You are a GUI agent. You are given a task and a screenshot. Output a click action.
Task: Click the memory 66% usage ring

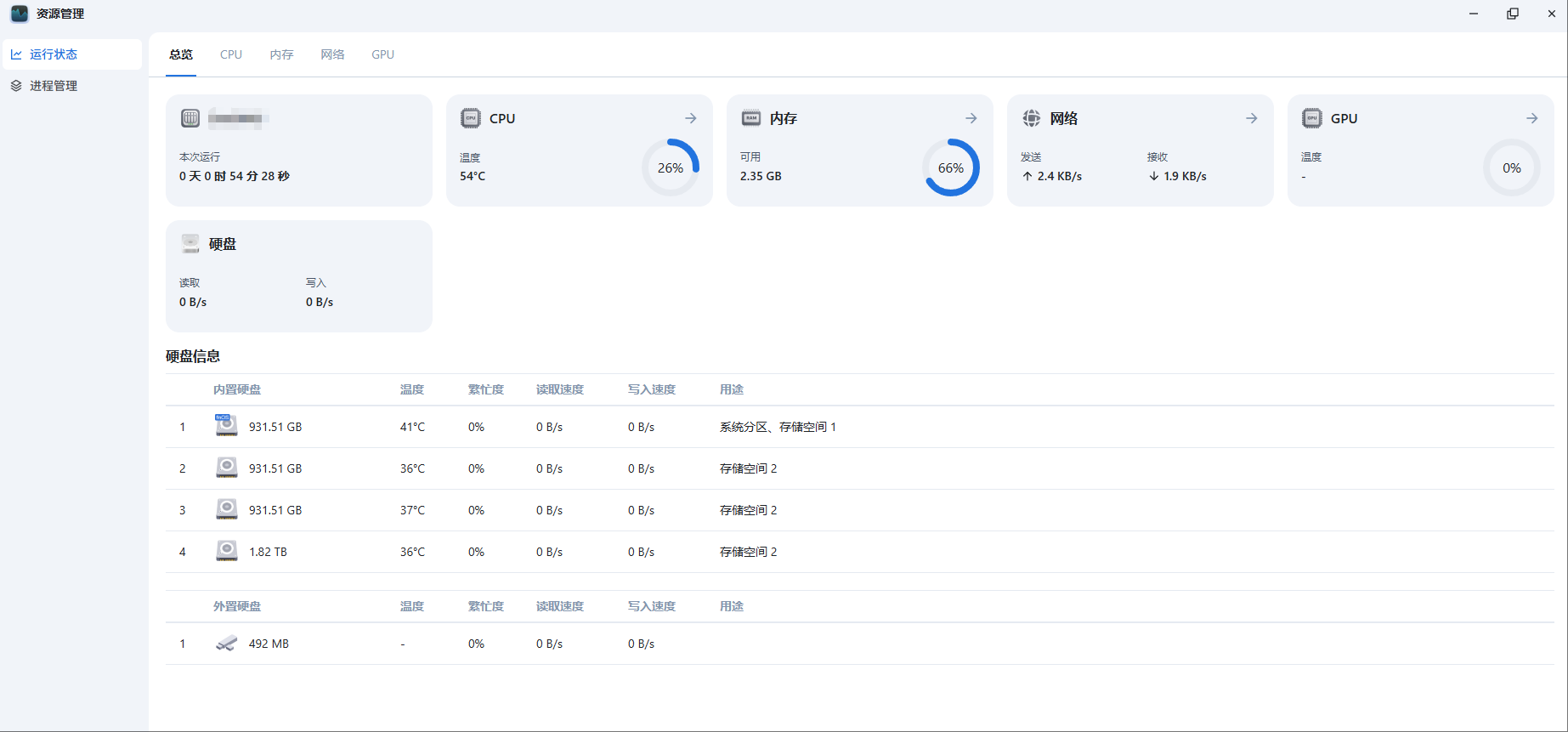pyautogui.click(x=951, y=167)
